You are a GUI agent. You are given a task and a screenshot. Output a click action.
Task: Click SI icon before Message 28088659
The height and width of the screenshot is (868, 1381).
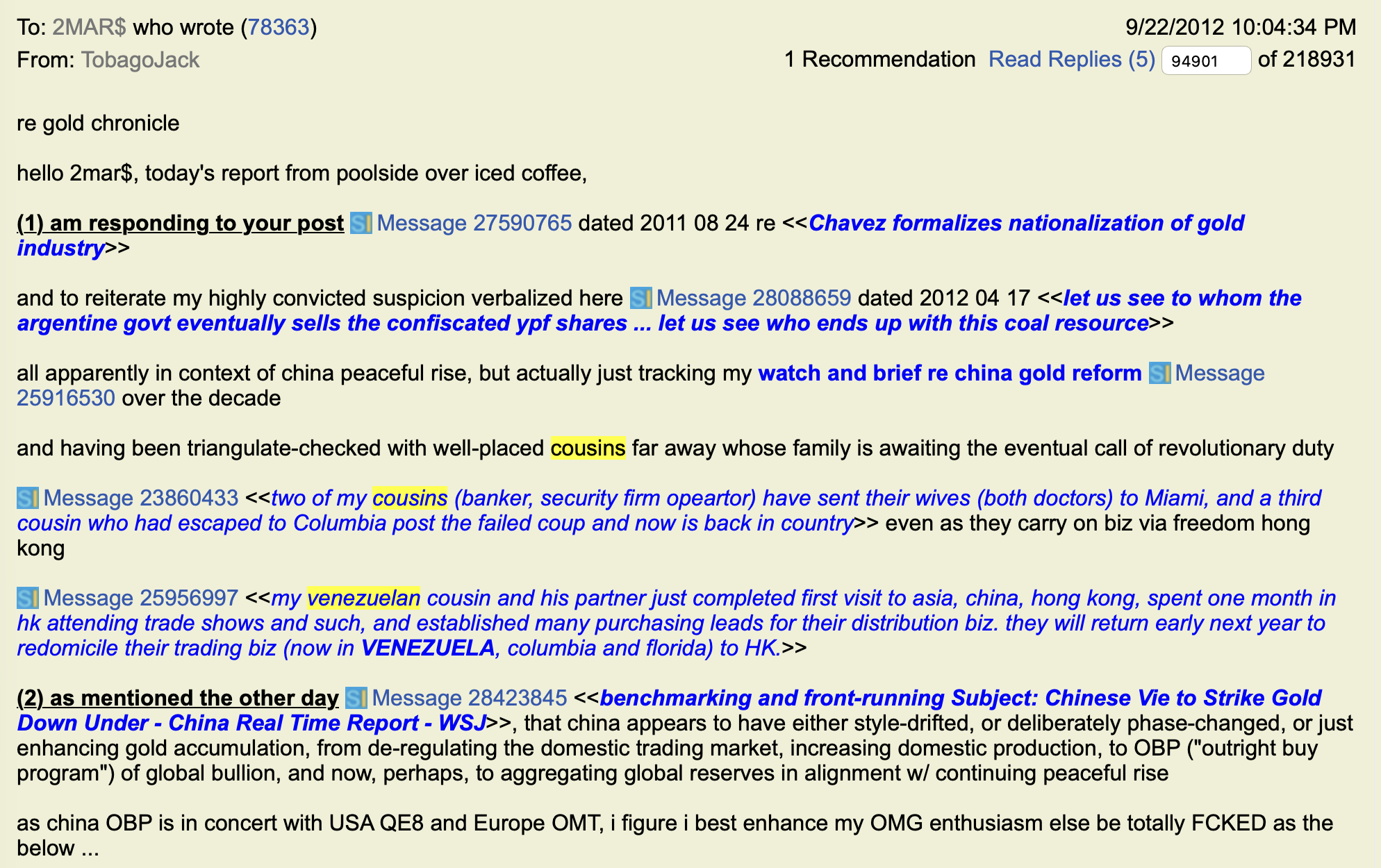pos(640,298)
